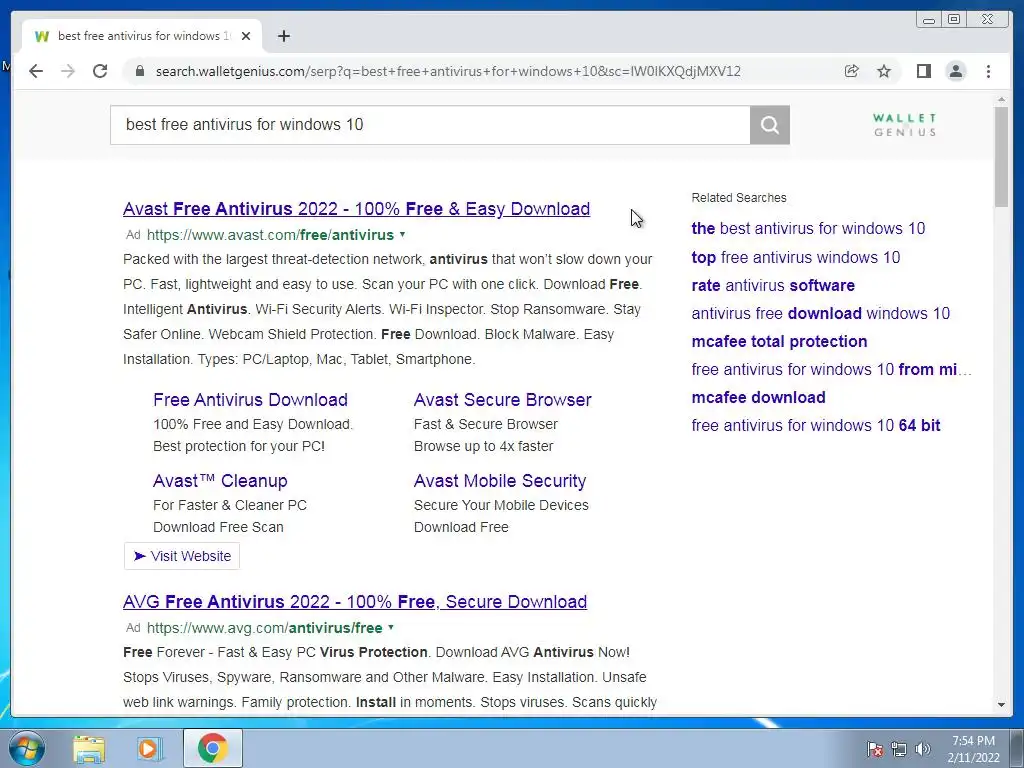Launch Windows Media Player from taskbar

150,749
